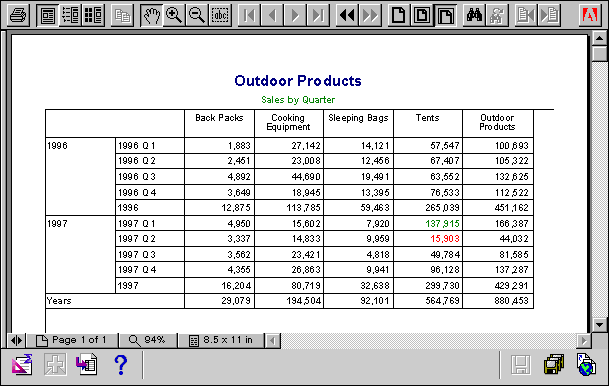The image size is (609, 386).
Task: Click the horizontal scrollbar left arrow
Action: coord(273,341)
